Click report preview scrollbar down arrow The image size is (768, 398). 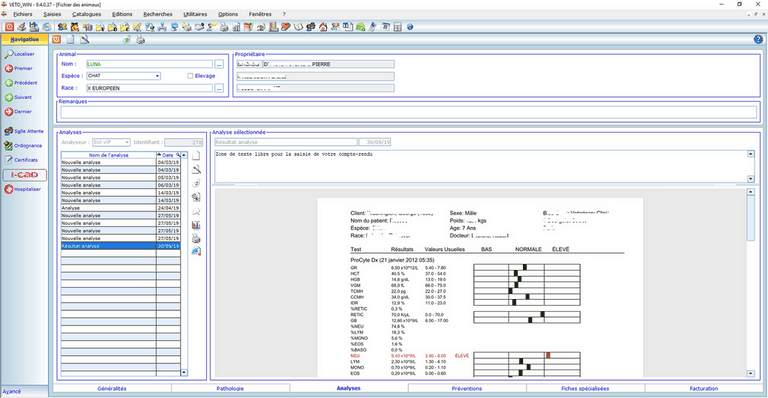click(751, 374)
